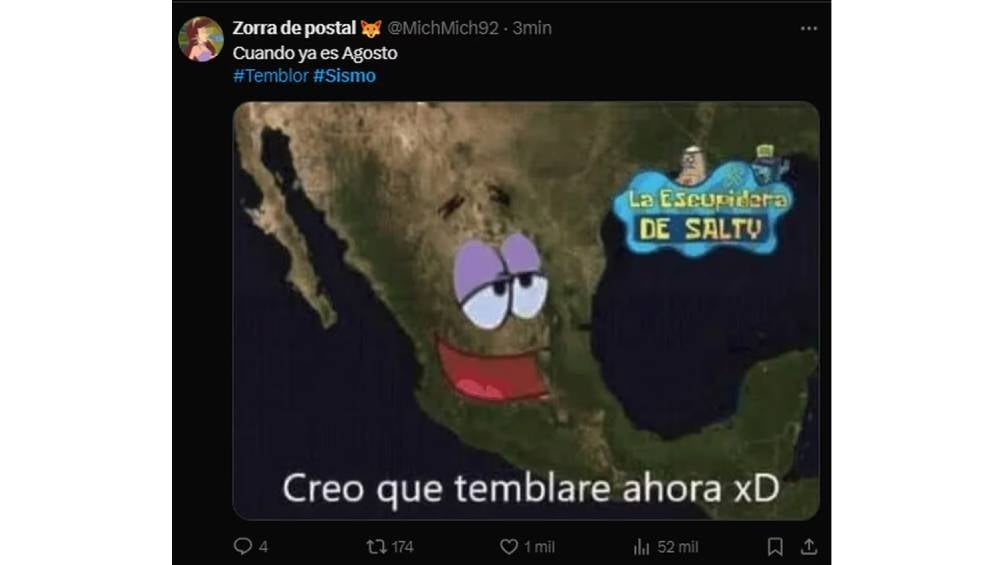Click the tweet text Cuando ya es Agosto

pos(315,53)
